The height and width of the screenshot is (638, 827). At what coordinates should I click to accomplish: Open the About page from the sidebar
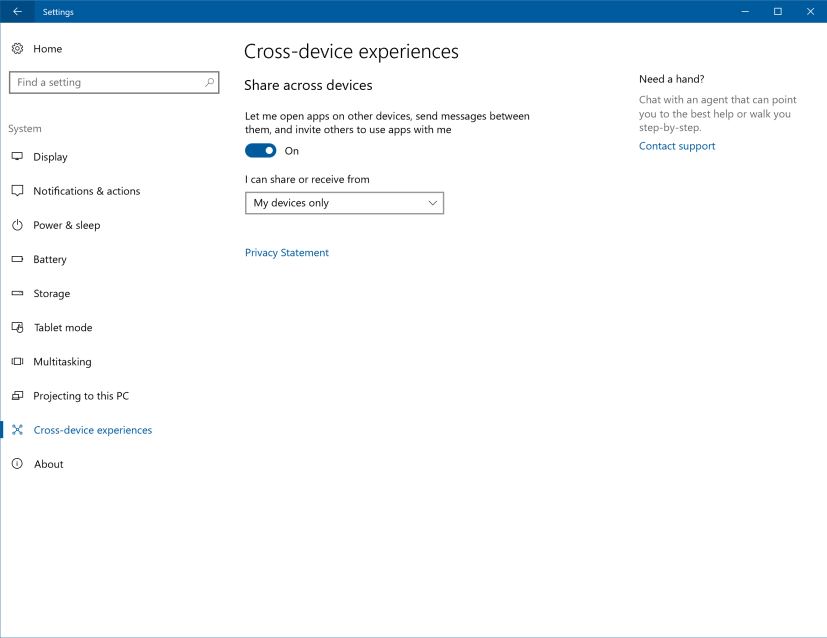[x=48, y=464]
